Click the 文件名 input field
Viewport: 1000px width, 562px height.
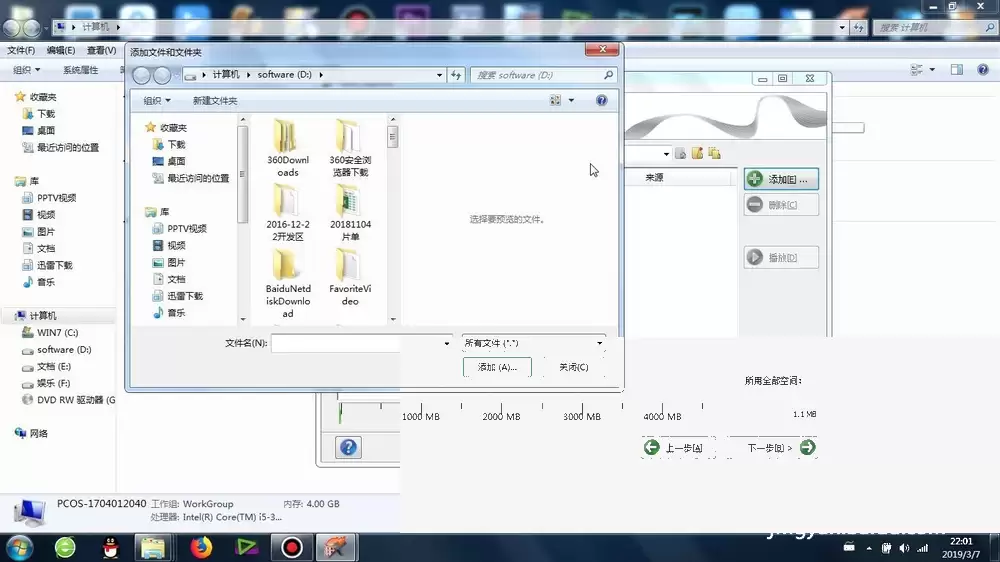(356, 343)
